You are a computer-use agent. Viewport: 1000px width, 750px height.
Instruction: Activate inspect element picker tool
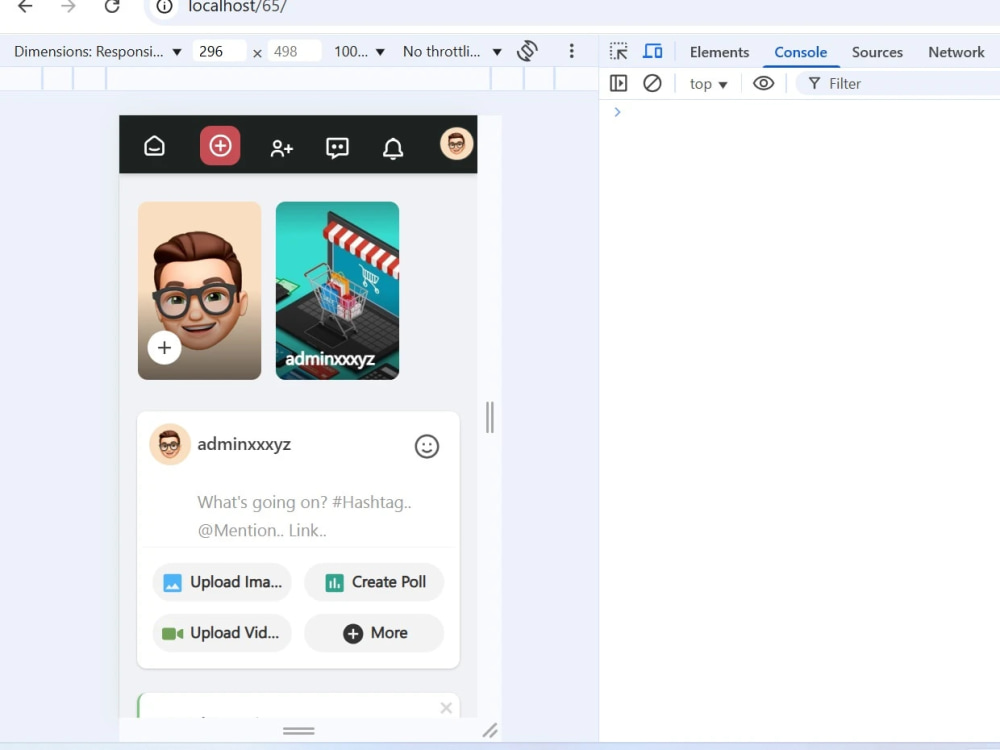[619, 52]
